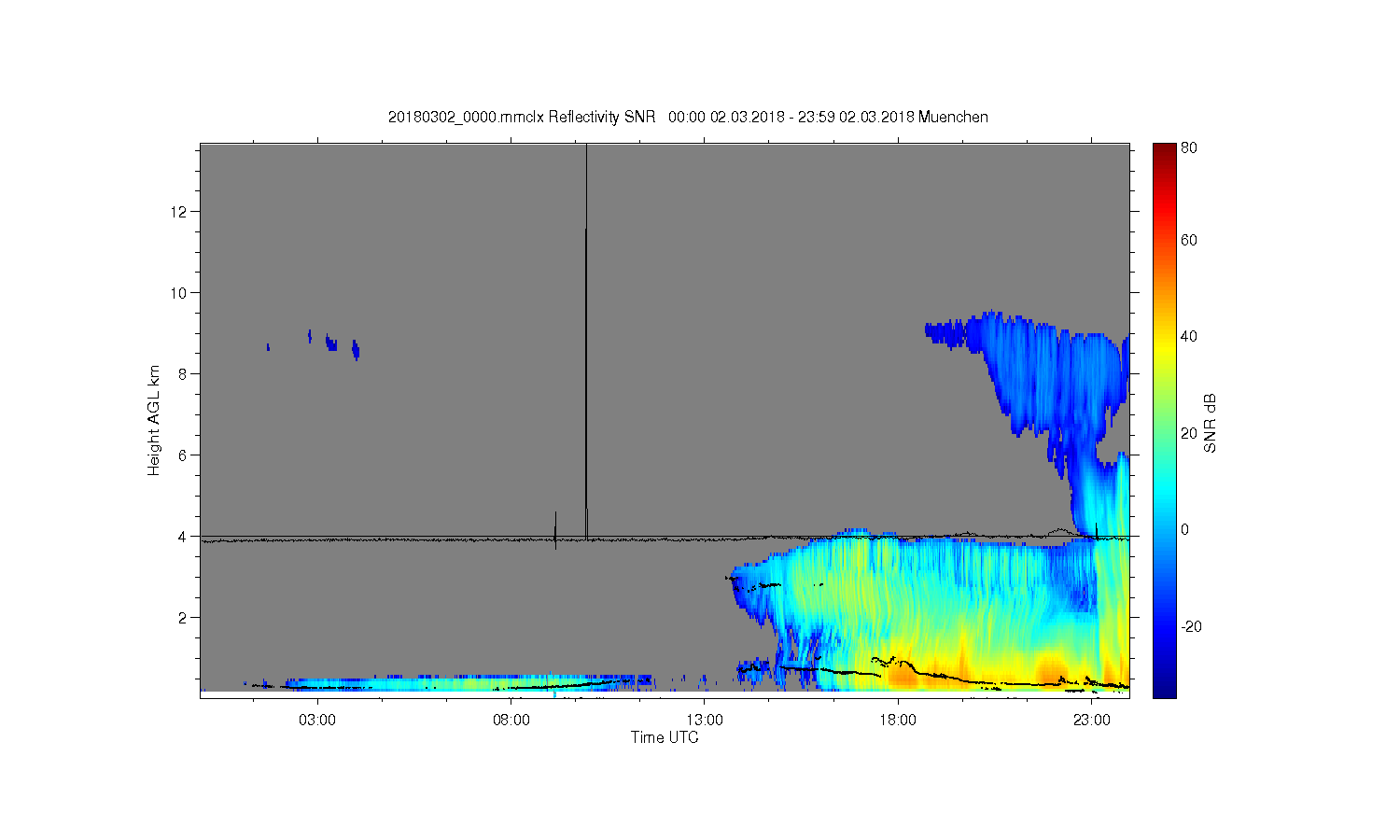Click the 23:00 time tick label
This screenshot has height=840, width=1400.
[x=1092, y=721]
